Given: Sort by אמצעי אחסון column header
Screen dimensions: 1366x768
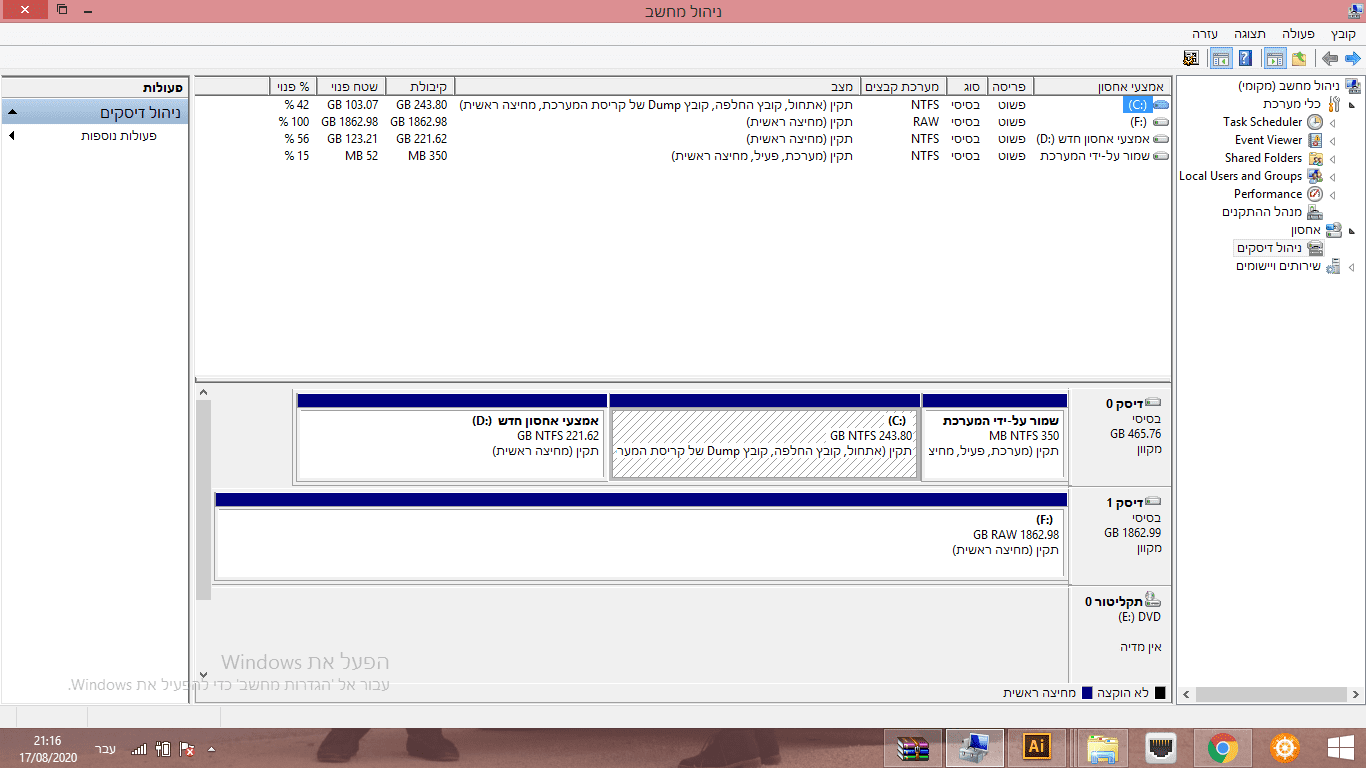Looking at the screenshot, I should [1101, 86].
